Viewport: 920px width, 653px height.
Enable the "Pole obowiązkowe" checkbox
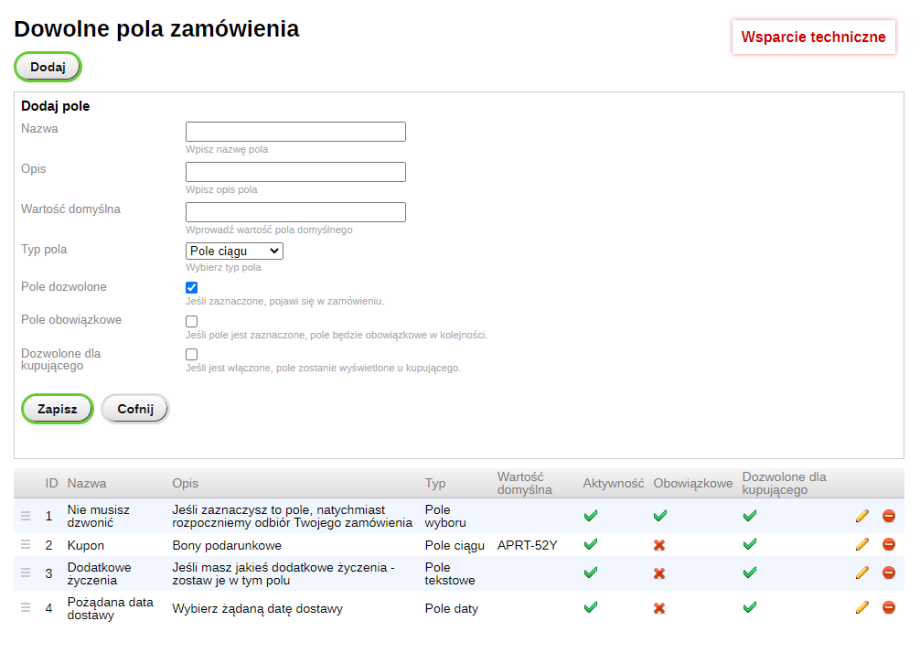191,320
